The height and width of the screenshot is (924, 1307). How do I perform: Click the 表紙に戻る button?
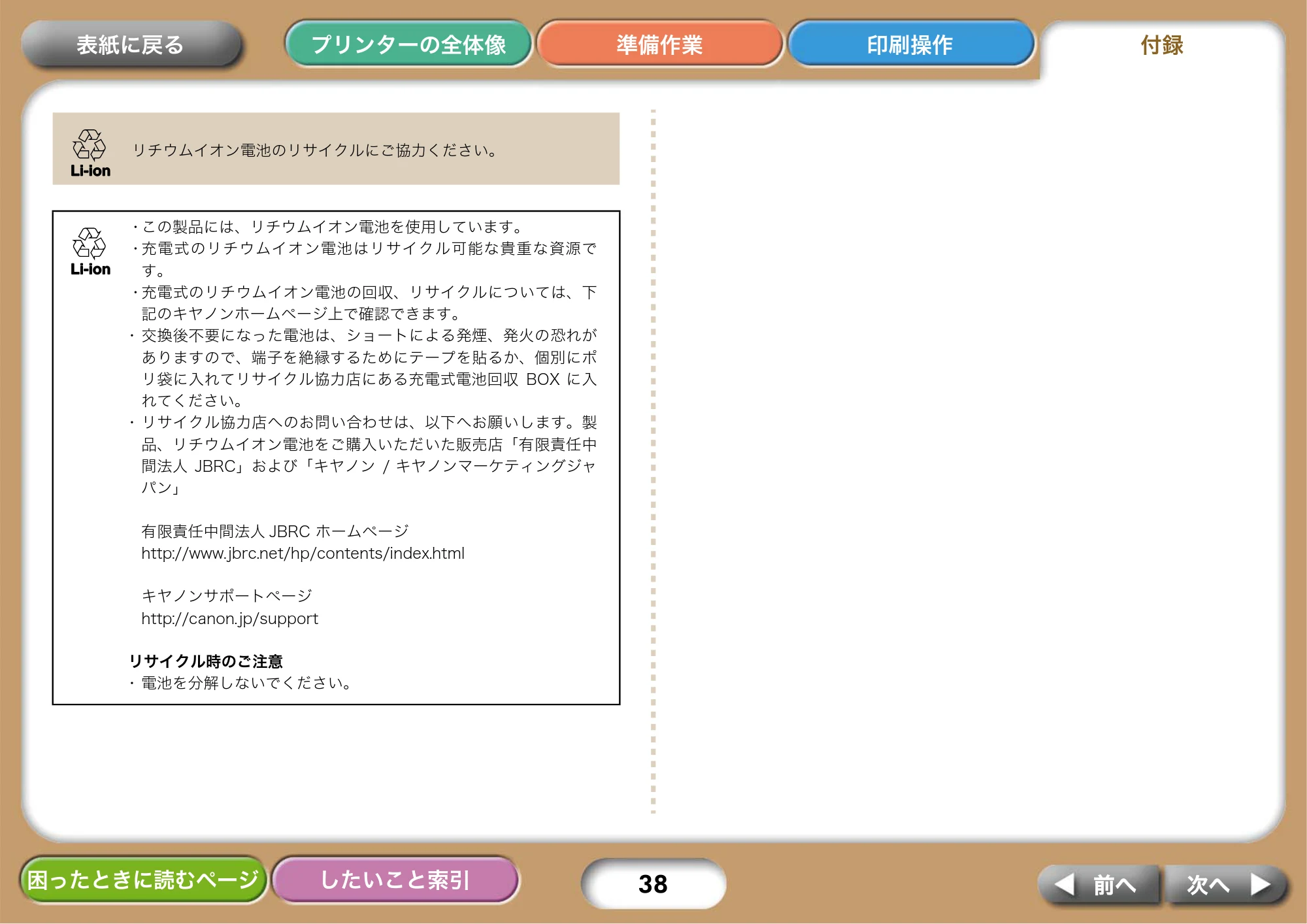[131, 44]
